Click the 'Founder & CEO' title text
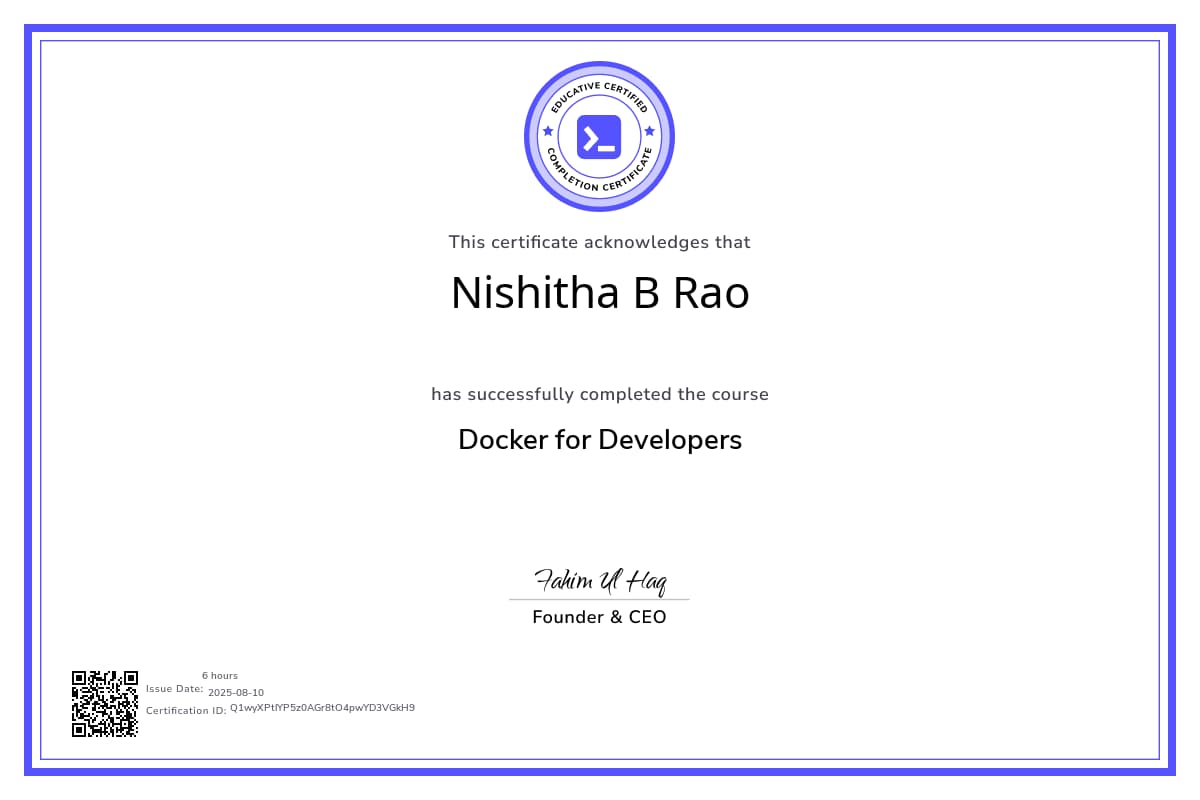 [599, 617]
